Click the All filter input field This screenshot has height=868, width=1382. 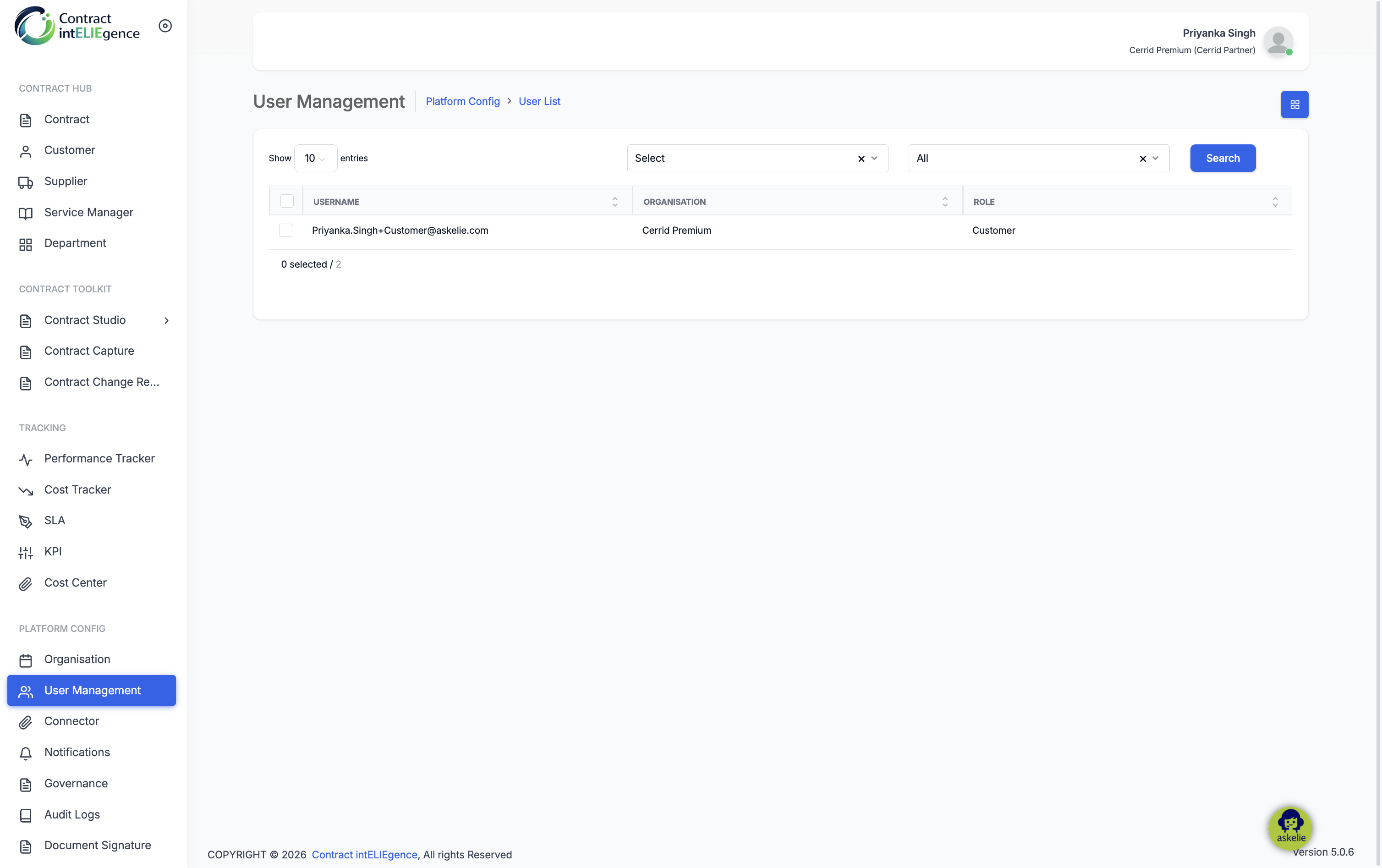point(1039,158)
